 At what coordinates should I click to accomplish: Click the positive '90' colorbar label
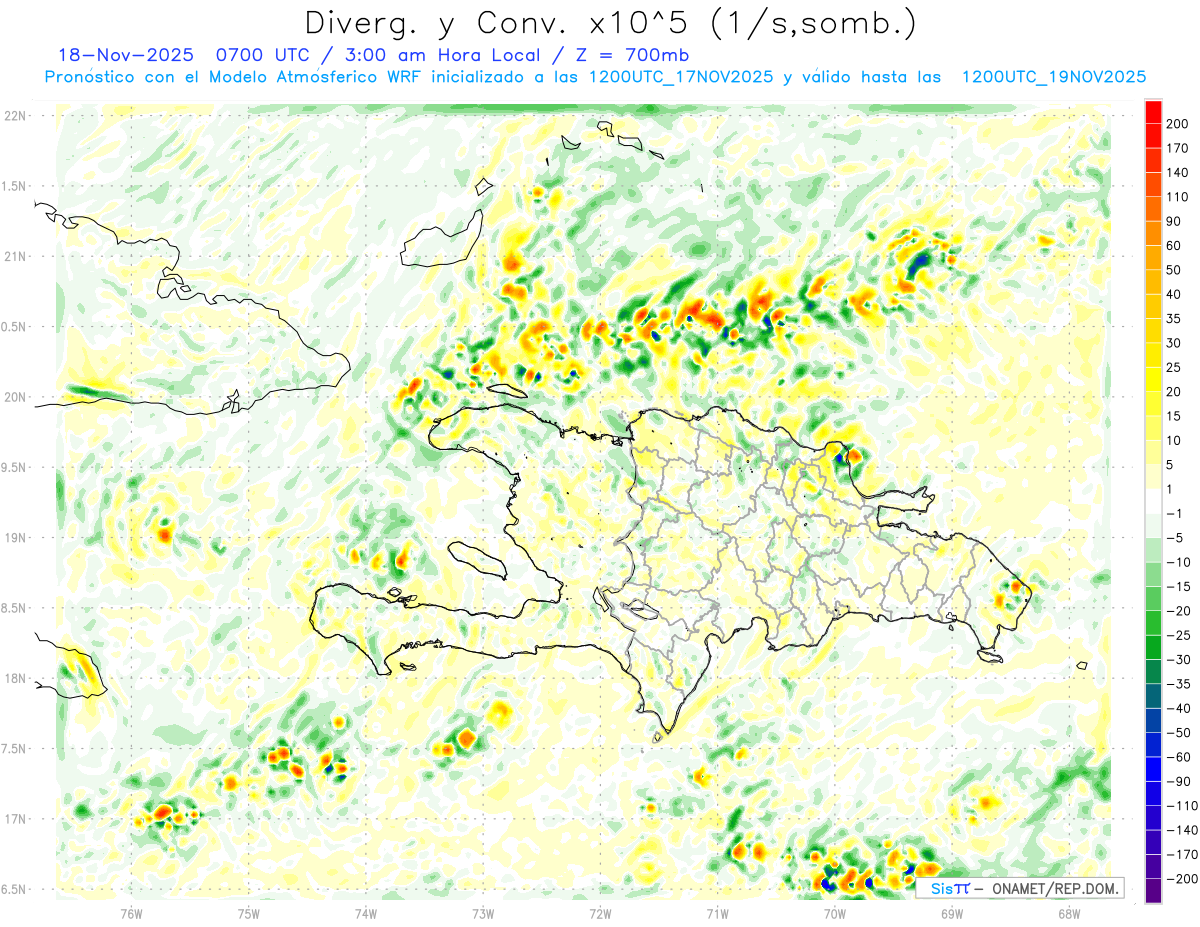(1174, 222)
